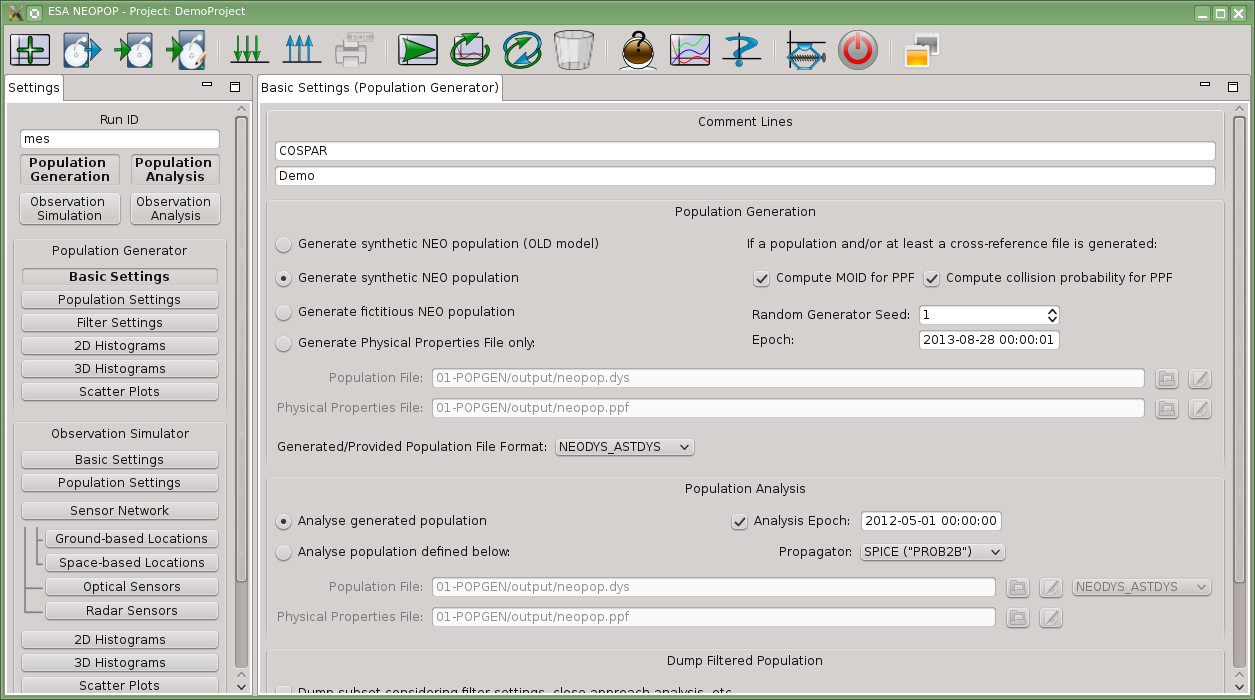
Task: Select Generate fictitious NEO population option
Action: (x=285, y=312)
